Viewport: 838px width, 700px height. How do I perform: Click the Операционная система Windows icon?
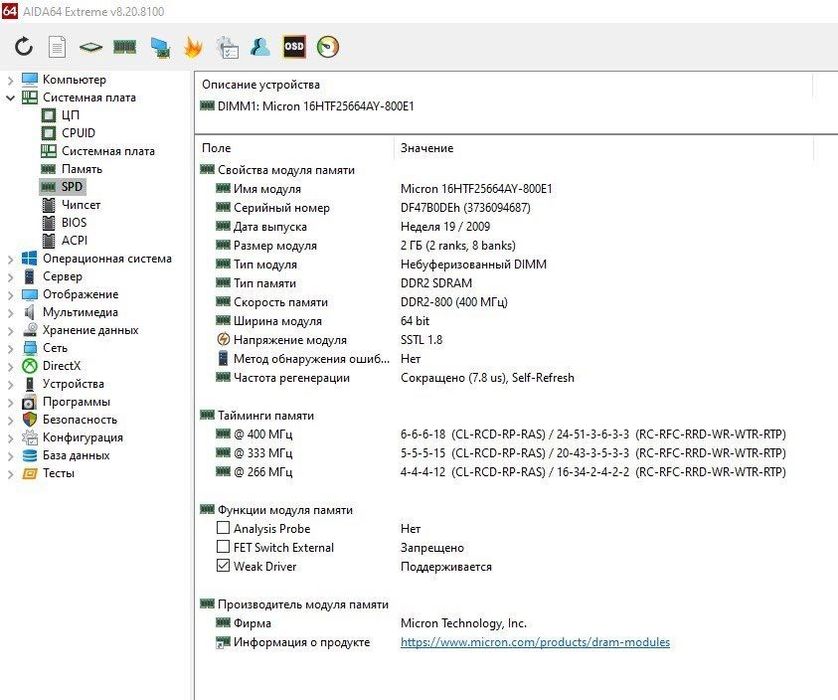click(29, 259)
